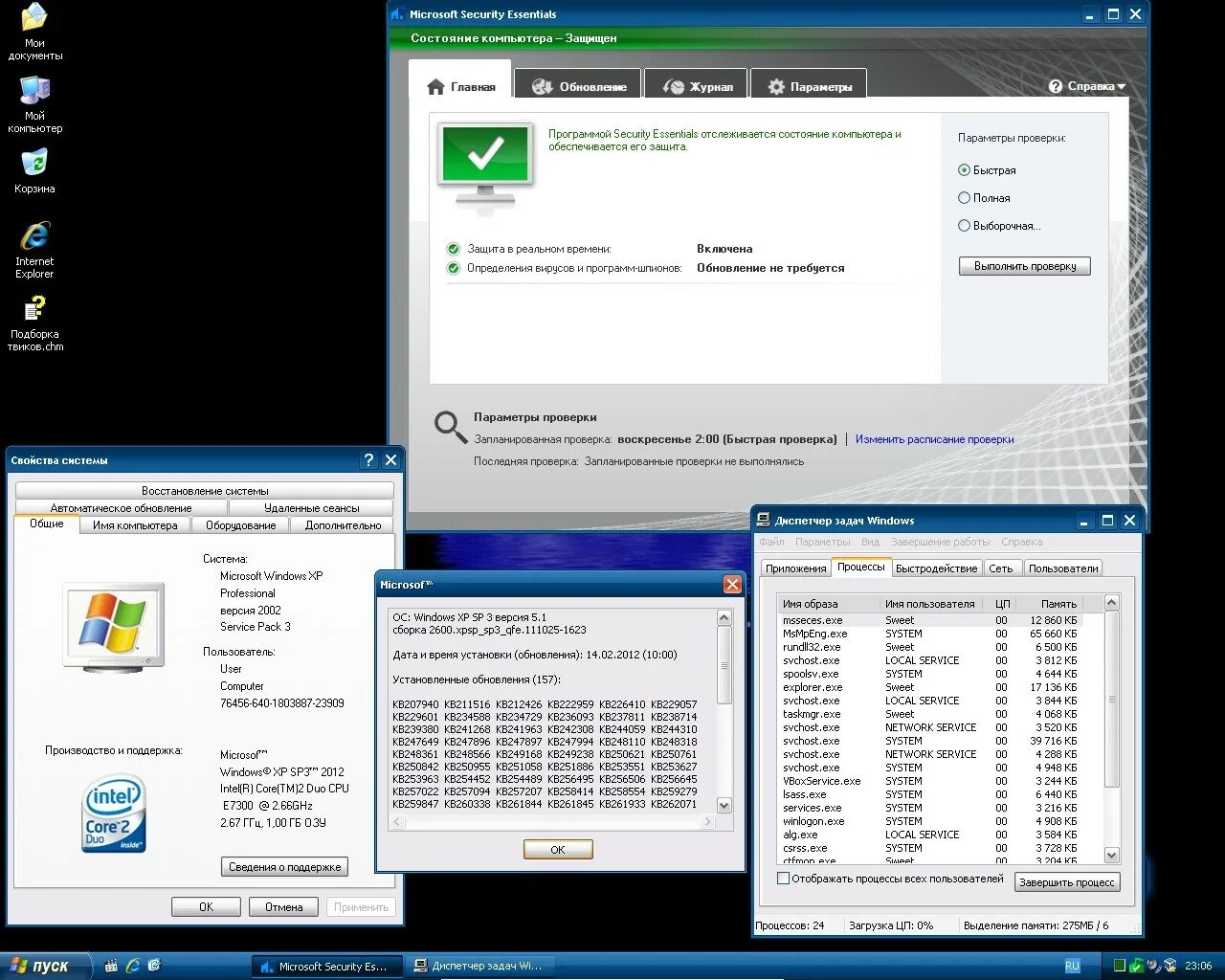
Task: Click the Start (пуск) button
Action: tap(45, 966)
